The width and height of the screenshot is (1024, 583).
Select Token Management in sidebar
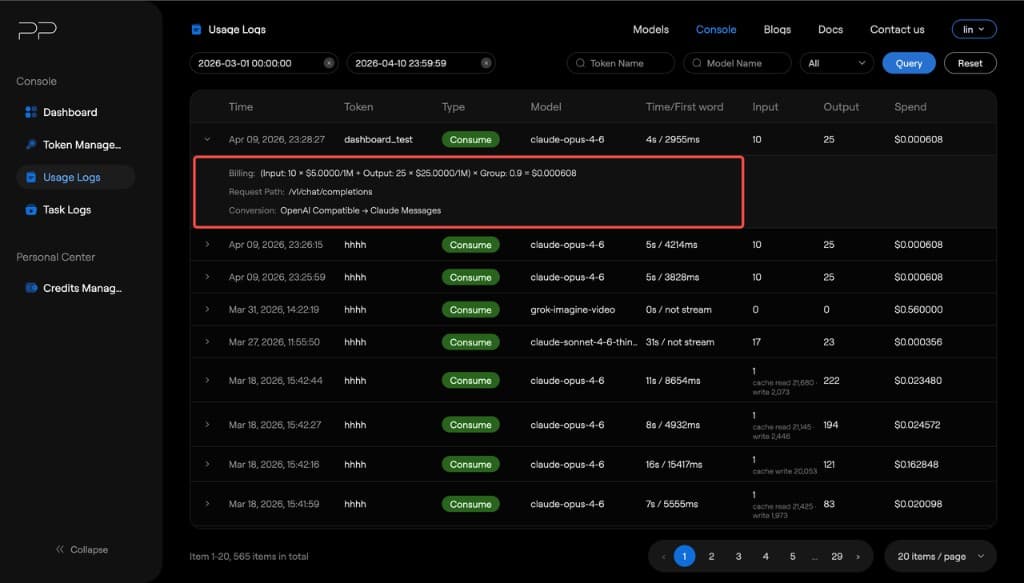76,145
